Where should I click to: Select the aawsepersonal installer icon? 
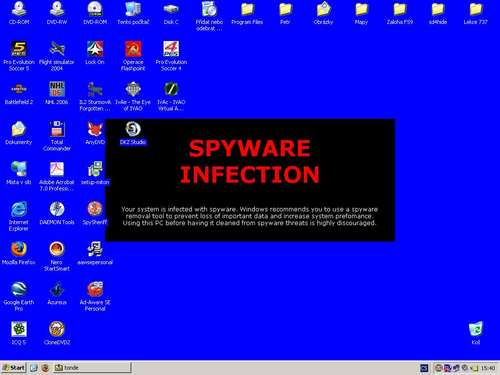tap(95, 249)
